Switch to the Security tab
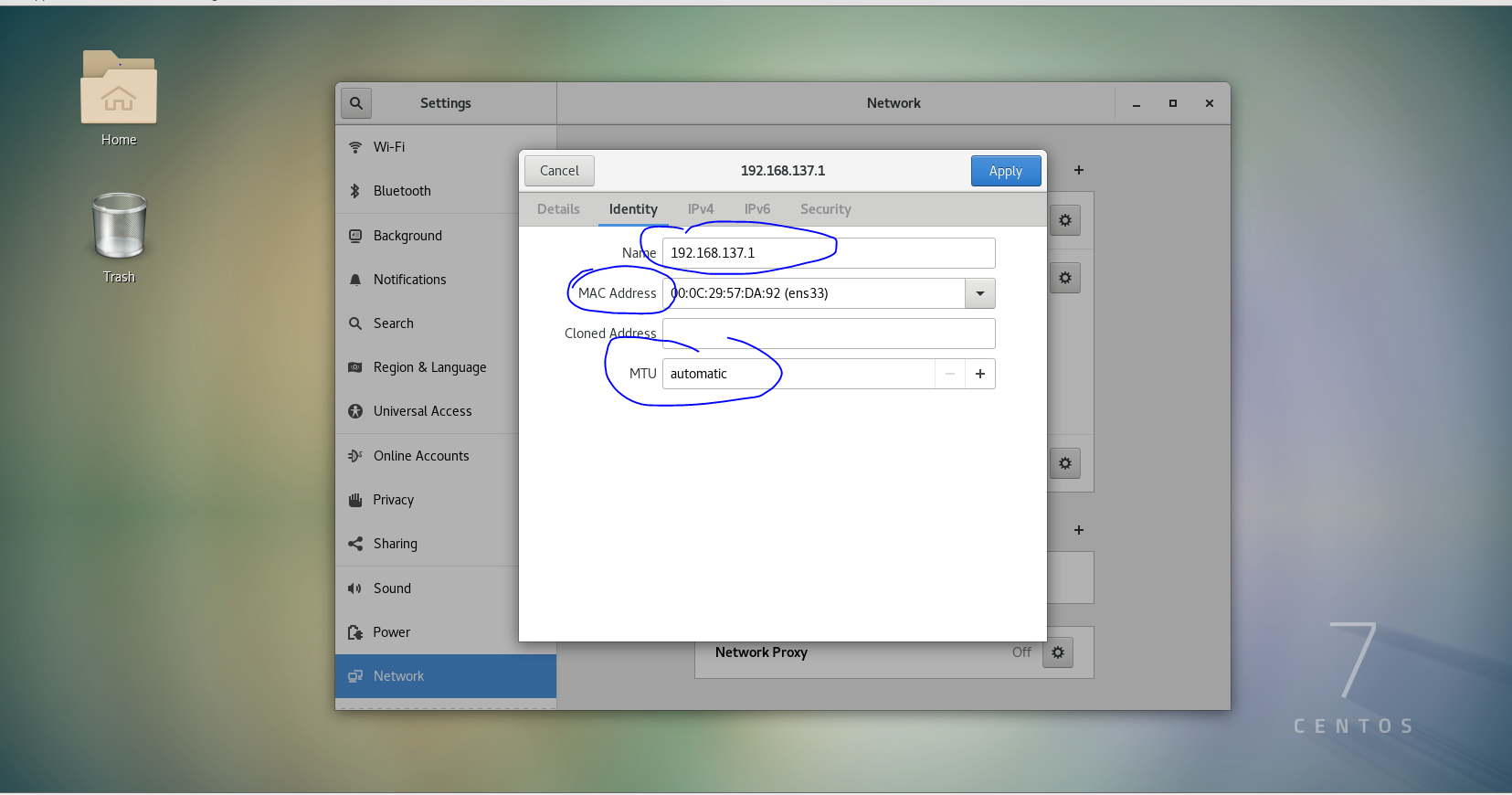This screenshot has width=1512, height=795. click(x=826, y=209)
